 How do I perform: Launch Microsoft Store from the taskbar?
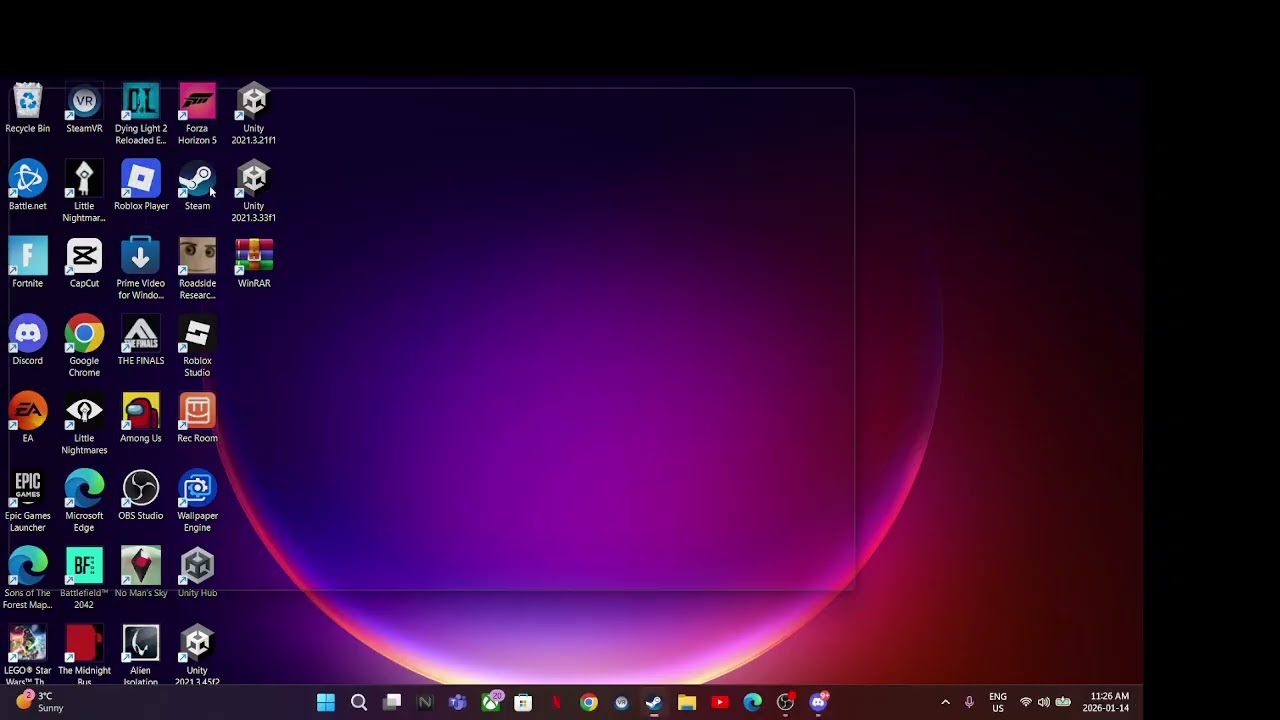[523, 703]
